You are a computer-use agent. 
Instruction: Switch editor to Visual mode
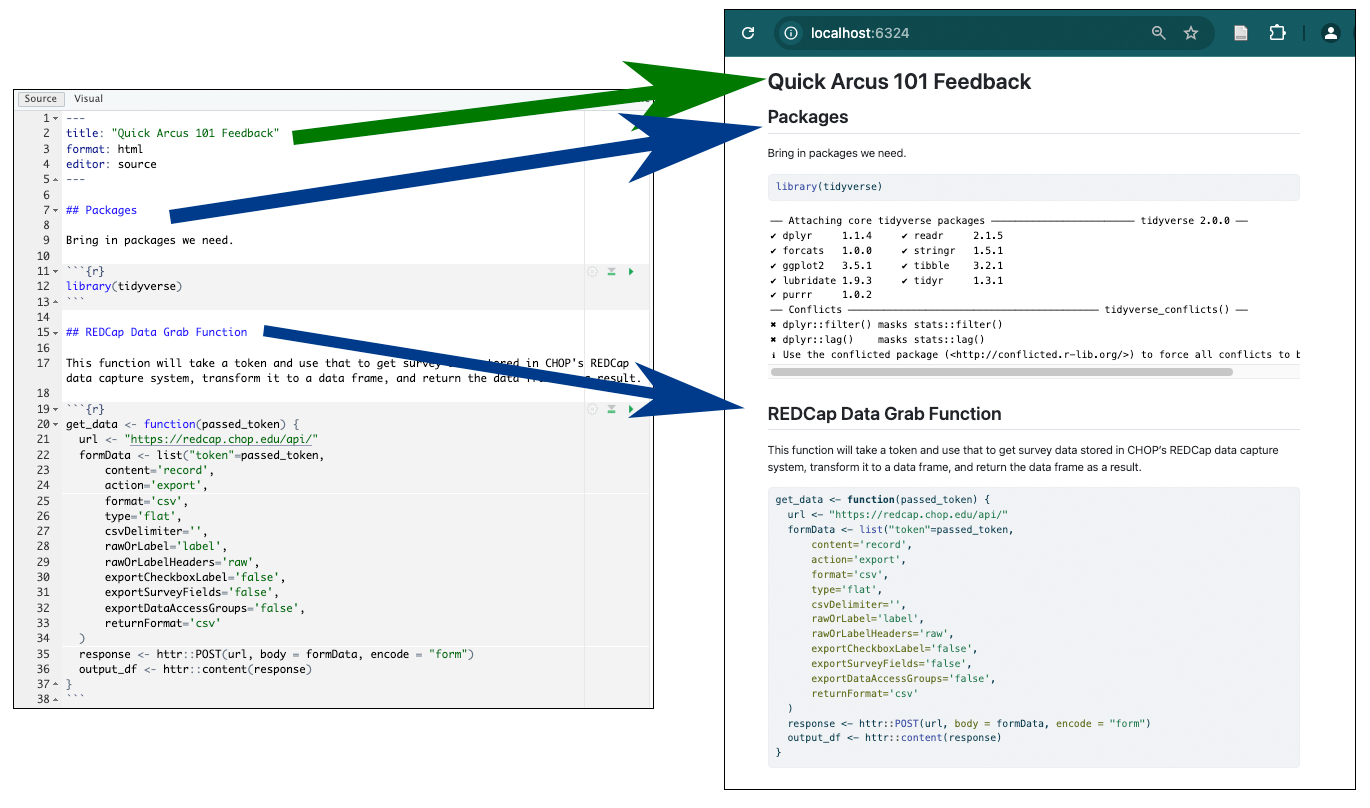88,99
